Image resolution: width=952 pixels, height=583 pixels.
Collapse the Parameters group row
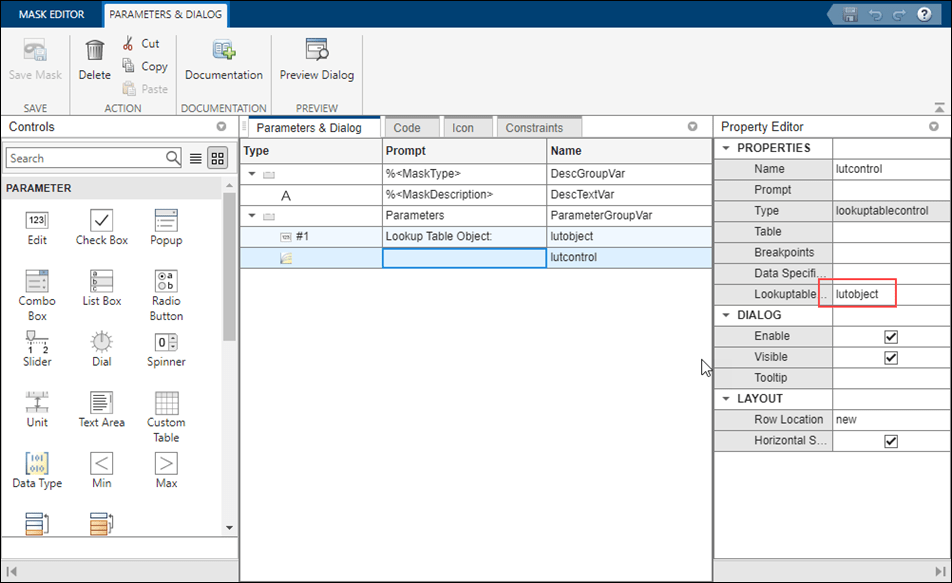tap(252, 216)
